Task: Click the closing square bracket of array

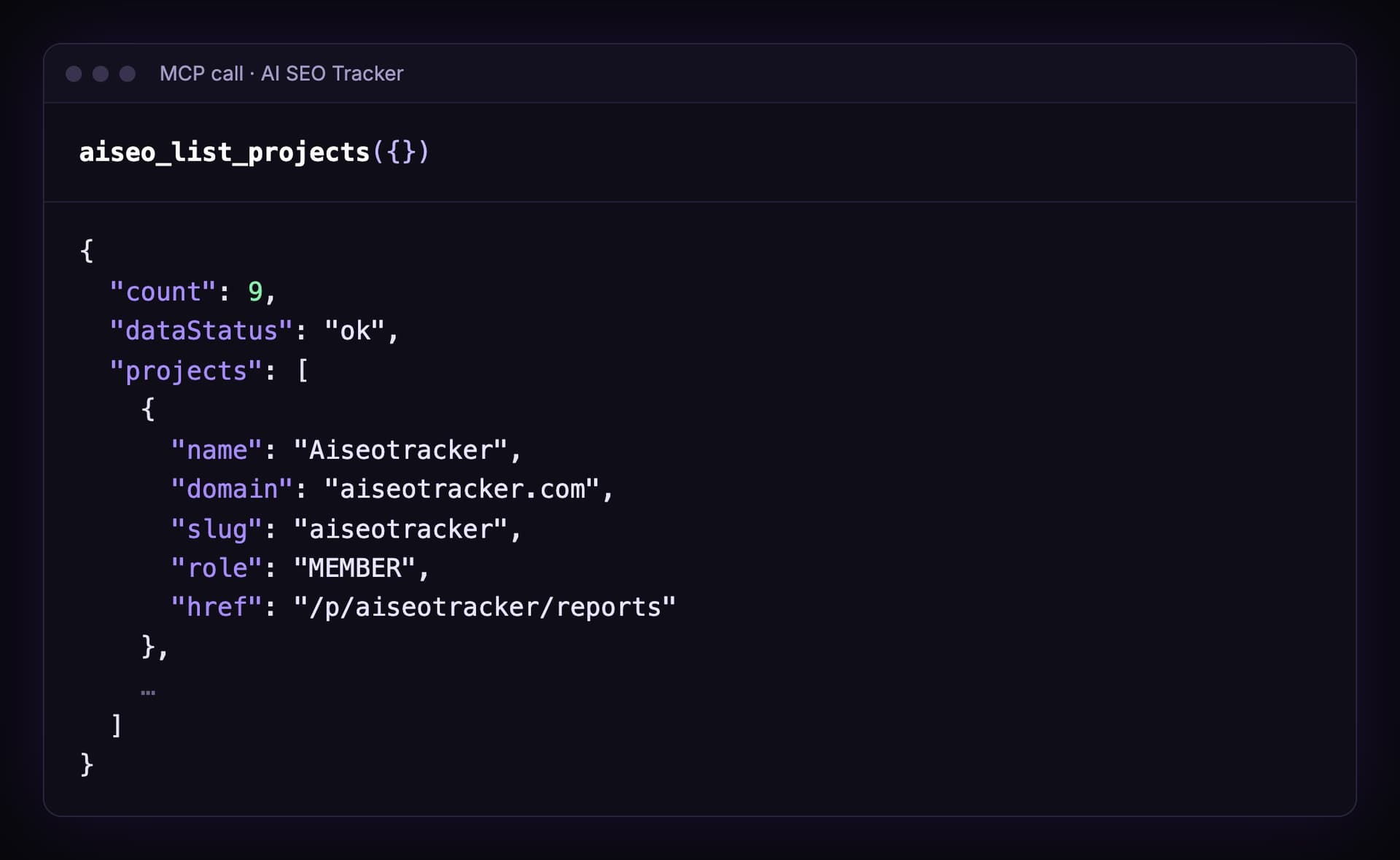Action: (116, 725)
